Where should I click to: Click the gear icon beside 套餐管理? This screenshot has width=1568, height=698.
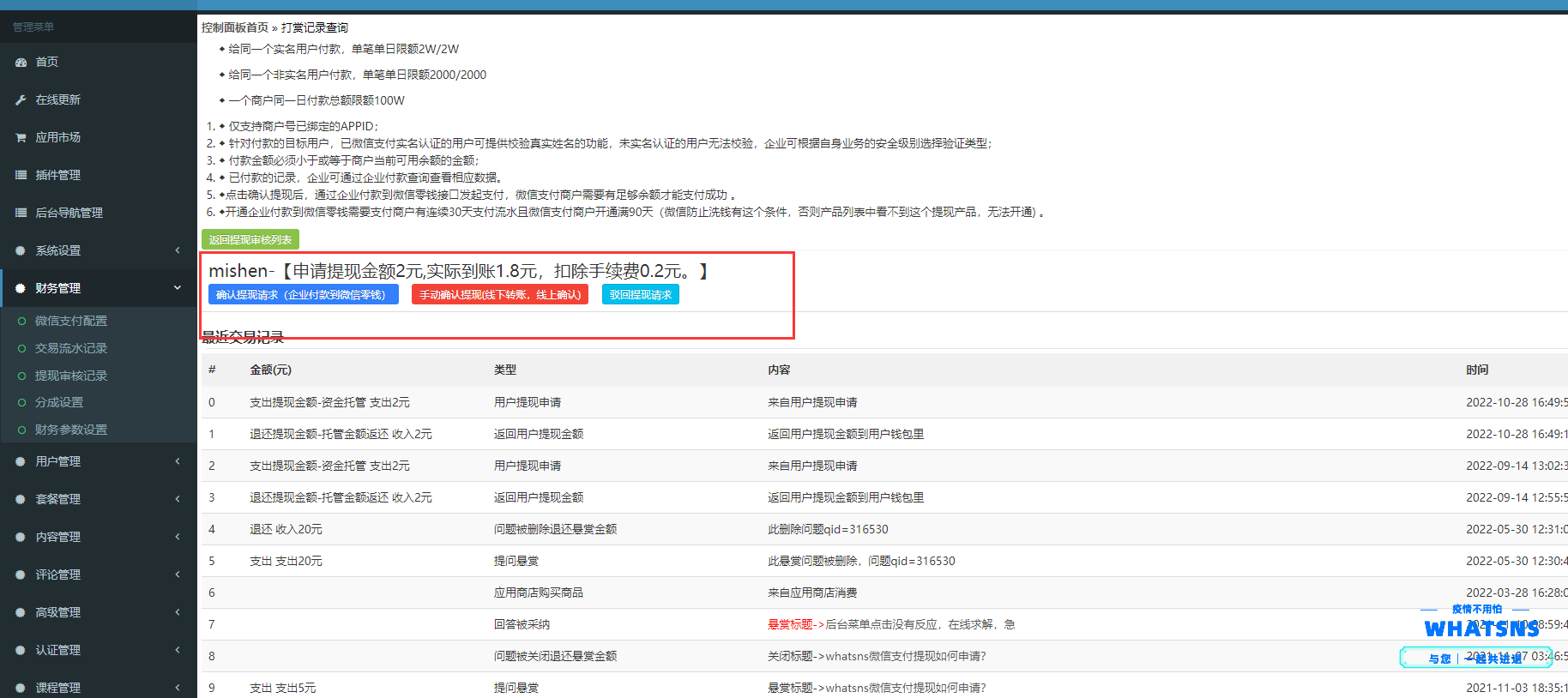click(21, 499)
